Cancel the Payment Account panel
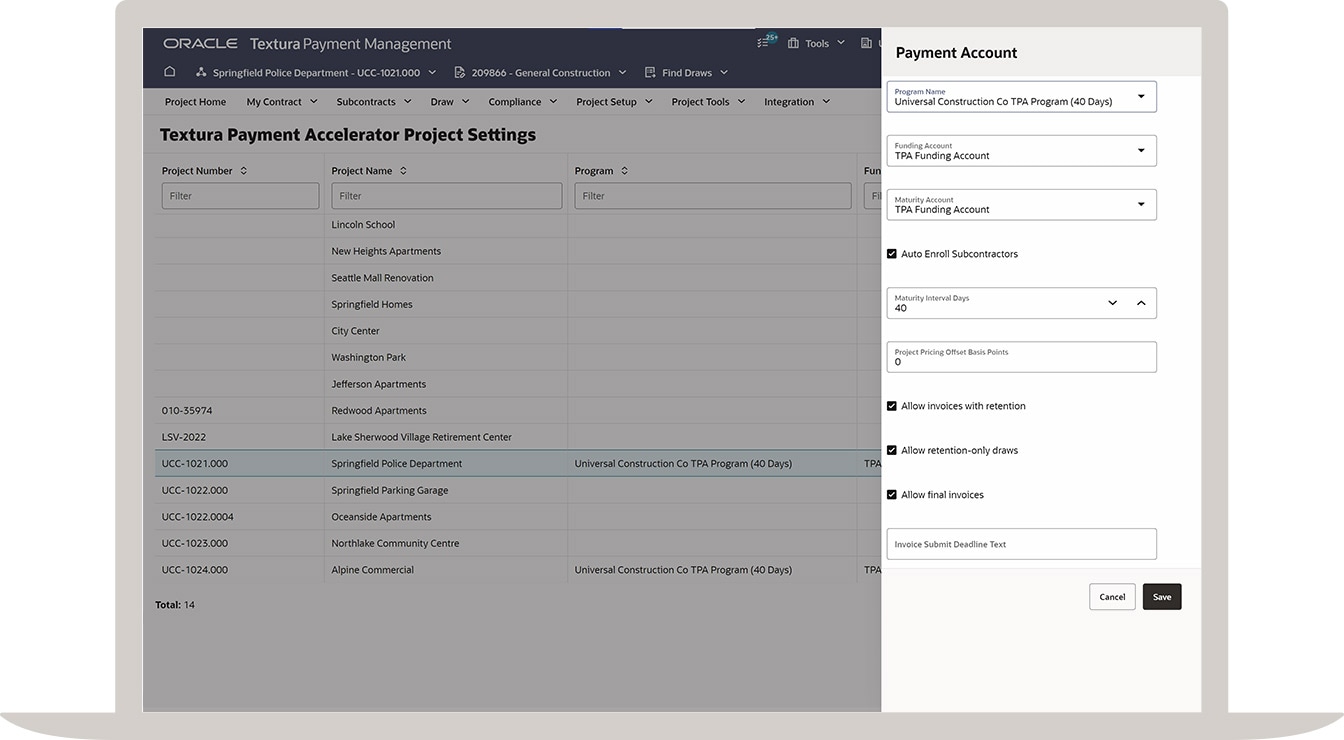Viewport: 1344px width, 740px height. (x=1112, y=596)
